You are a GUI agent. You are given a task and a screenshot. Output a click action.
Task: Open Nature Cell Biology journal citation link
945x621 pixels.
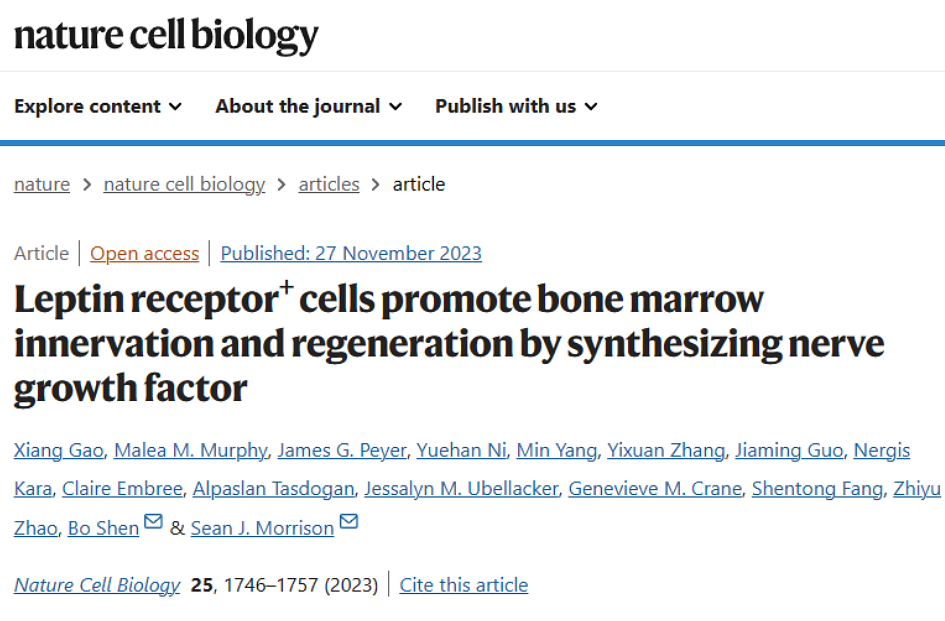pyautogui.click(x=97, y=585)
